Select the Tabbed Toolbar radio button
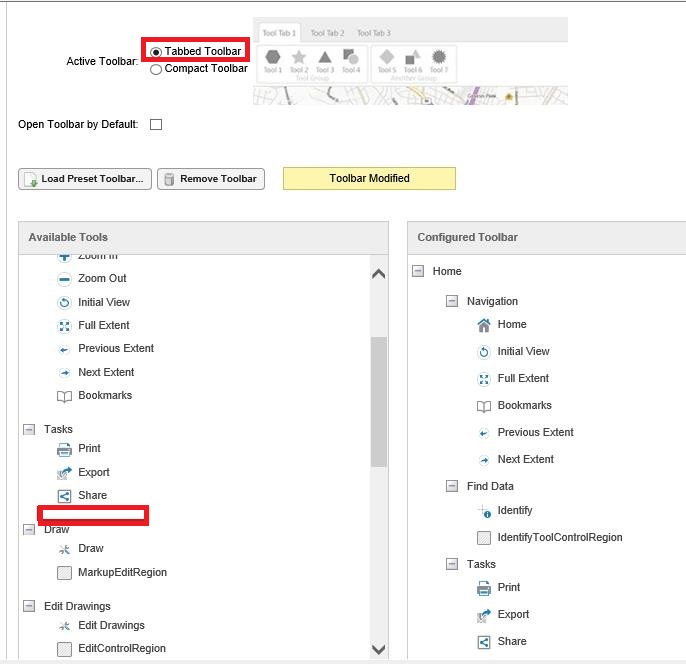This screenshot has height=664, width=686. 156,52
